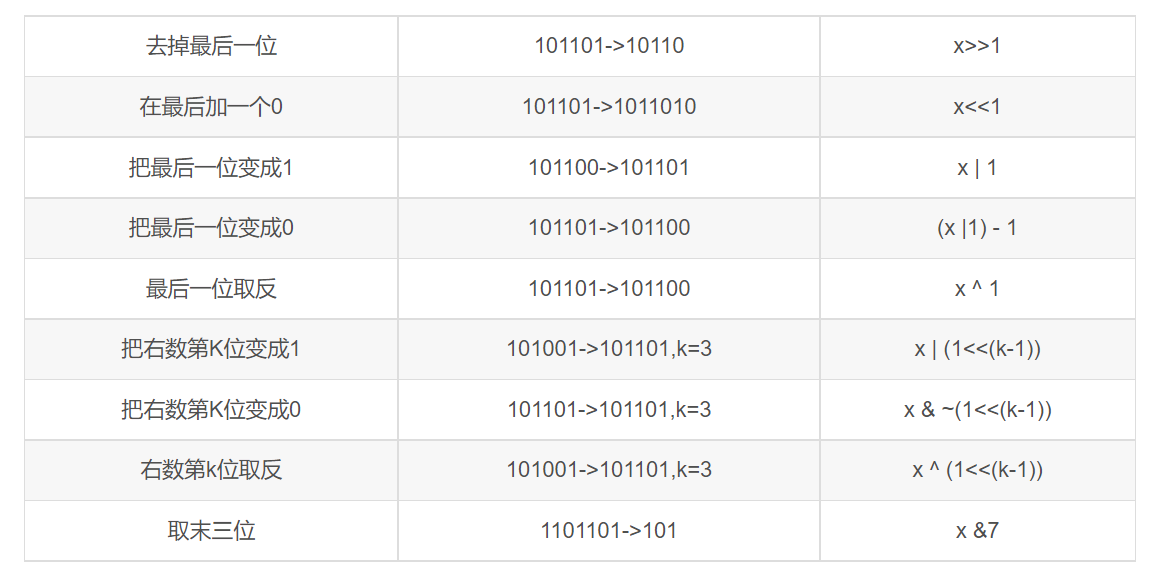Select the 'x &7' expression
1153x573 pixels.
(x=977, y=531)
